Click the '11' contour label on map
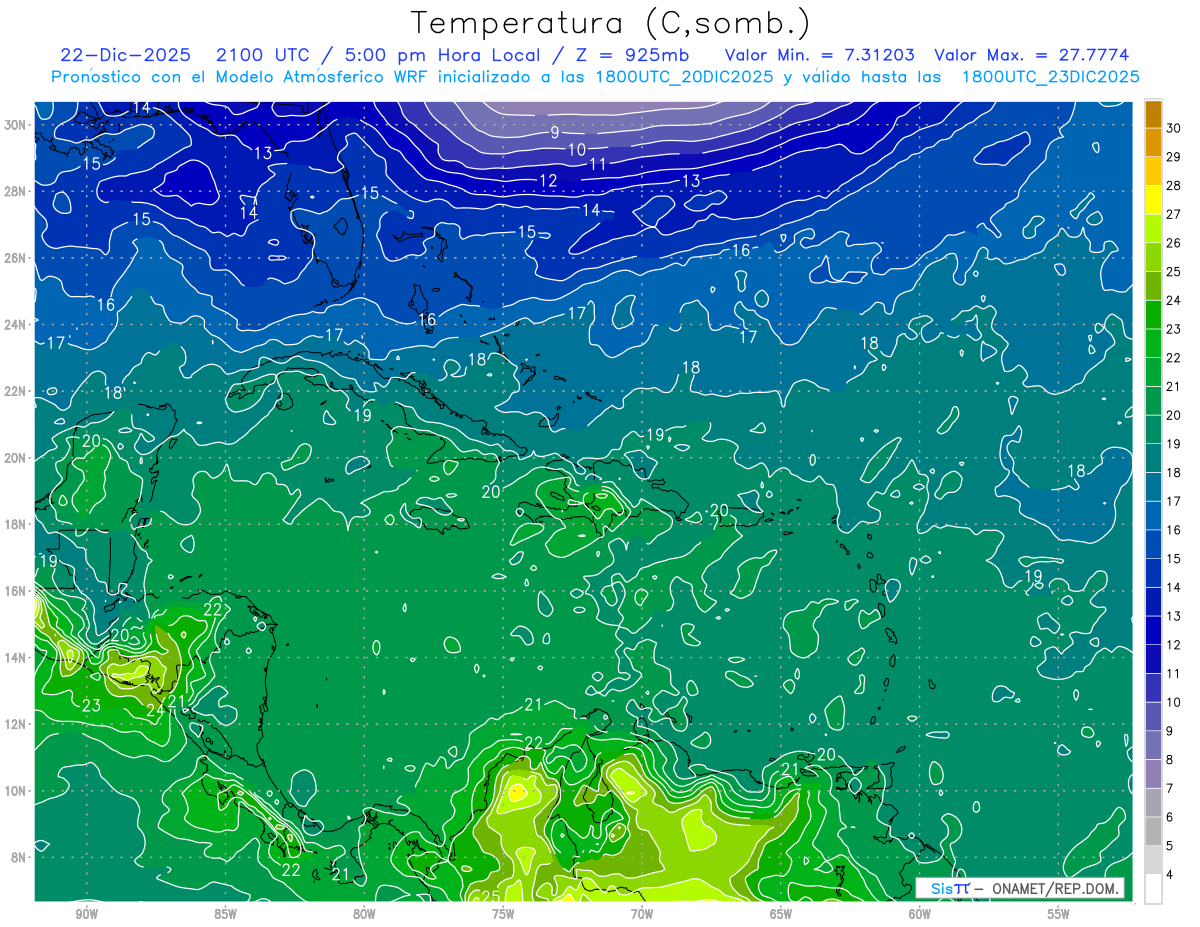The image size is (1200, 927). 597,164
